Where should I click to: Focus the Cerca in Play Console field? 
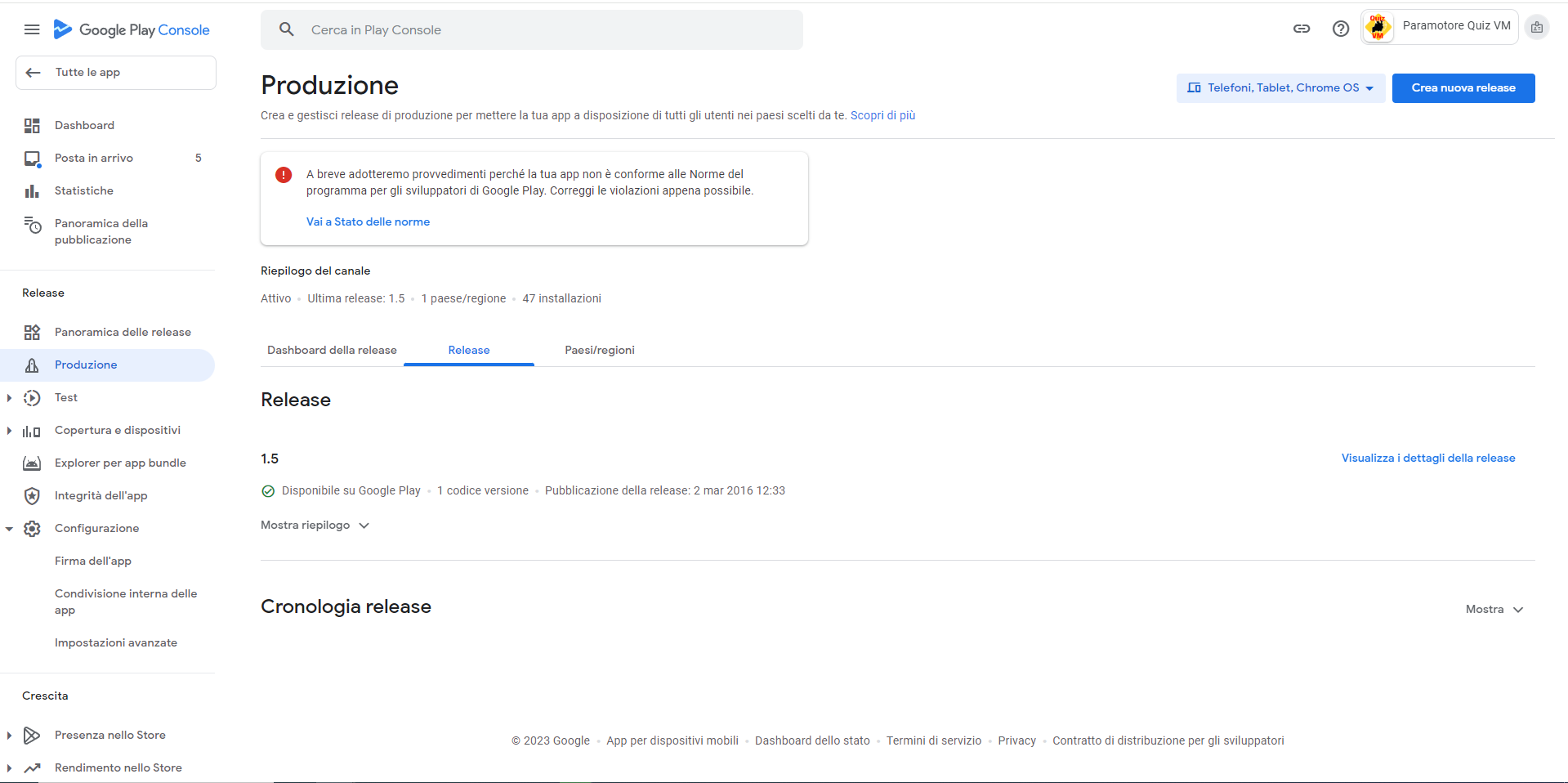[532, 30]
